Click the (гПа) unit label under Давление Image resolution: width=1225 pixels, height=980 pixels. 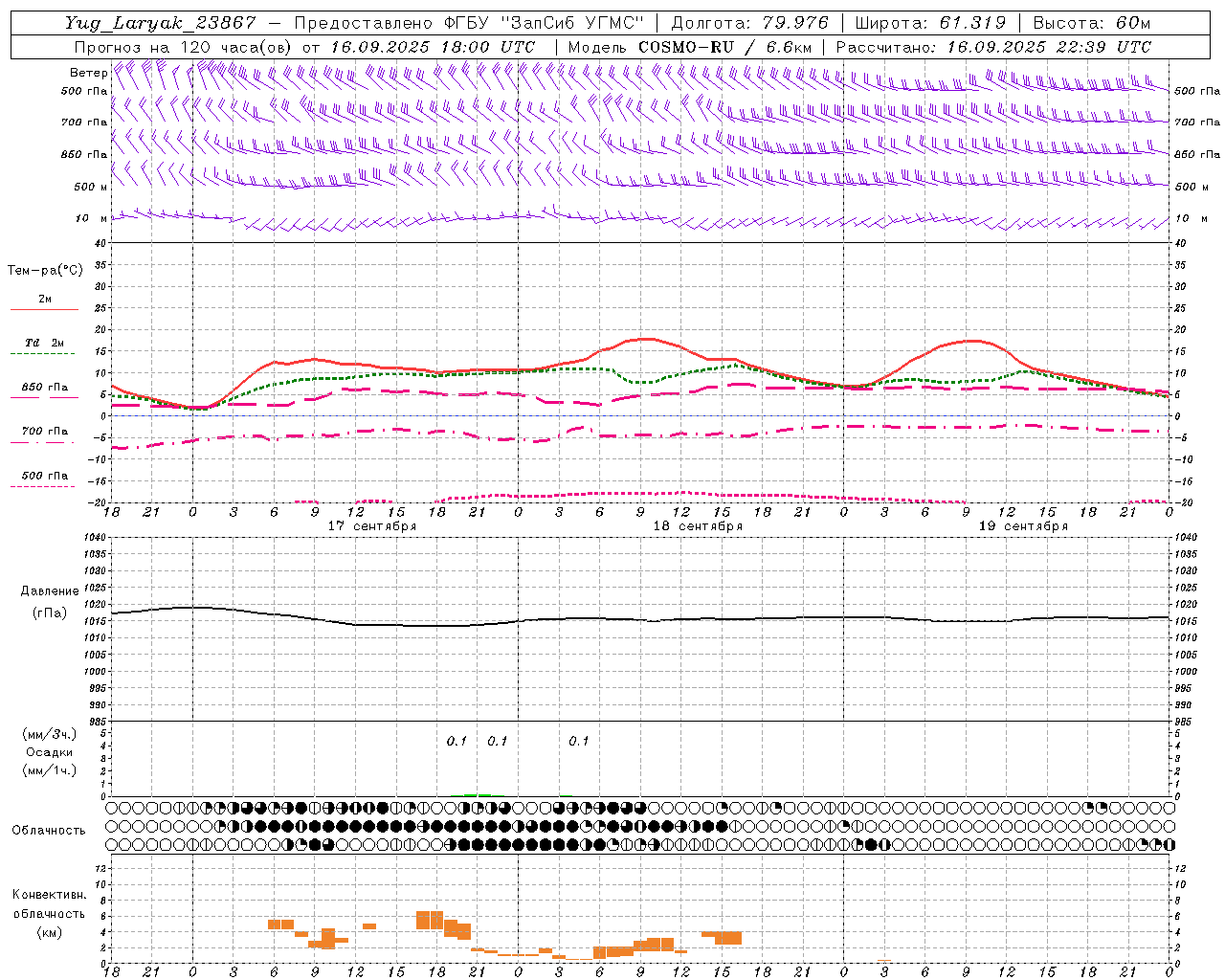pyautogui.click(x=50, y=613)
